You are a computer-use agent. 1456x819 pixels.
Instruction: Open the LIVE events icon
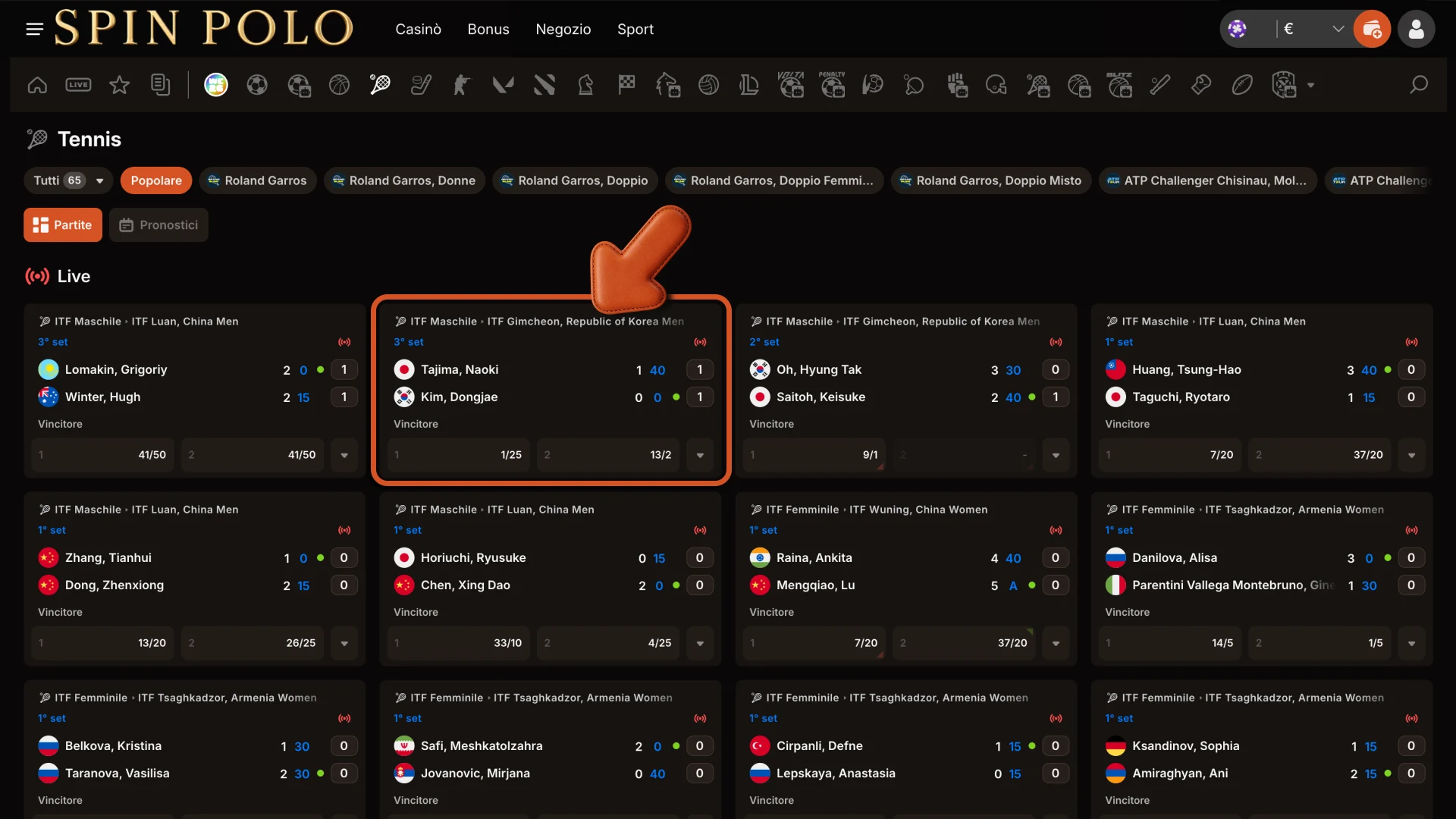78,85
